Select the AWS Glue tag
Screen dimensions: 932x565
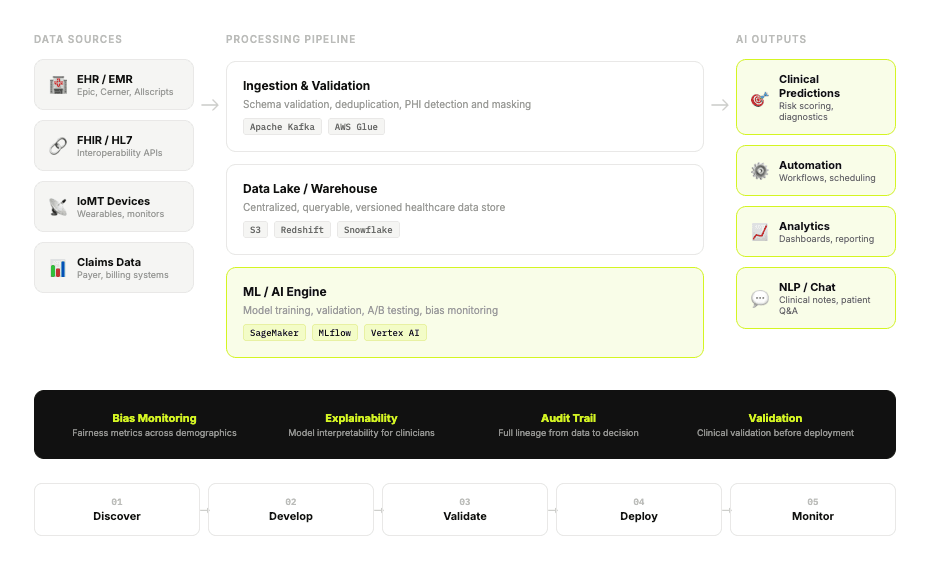coord(356,127)
